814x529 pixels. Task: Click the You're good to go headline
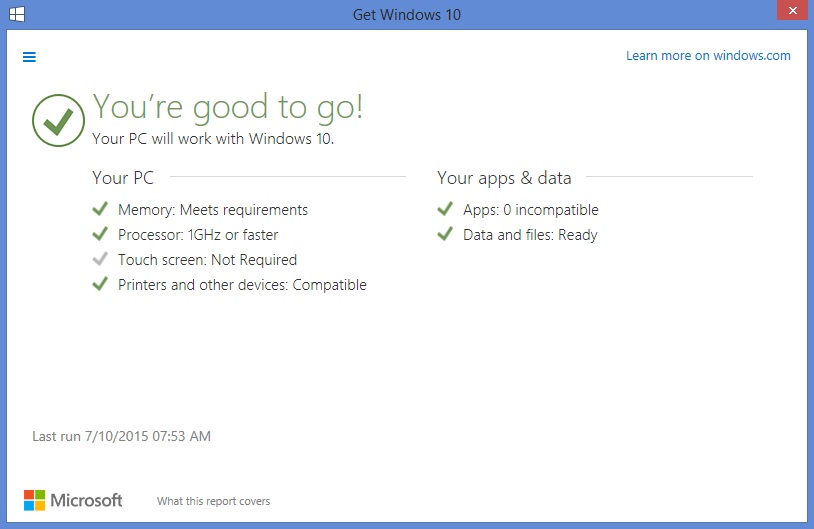(x=228, y=106)
